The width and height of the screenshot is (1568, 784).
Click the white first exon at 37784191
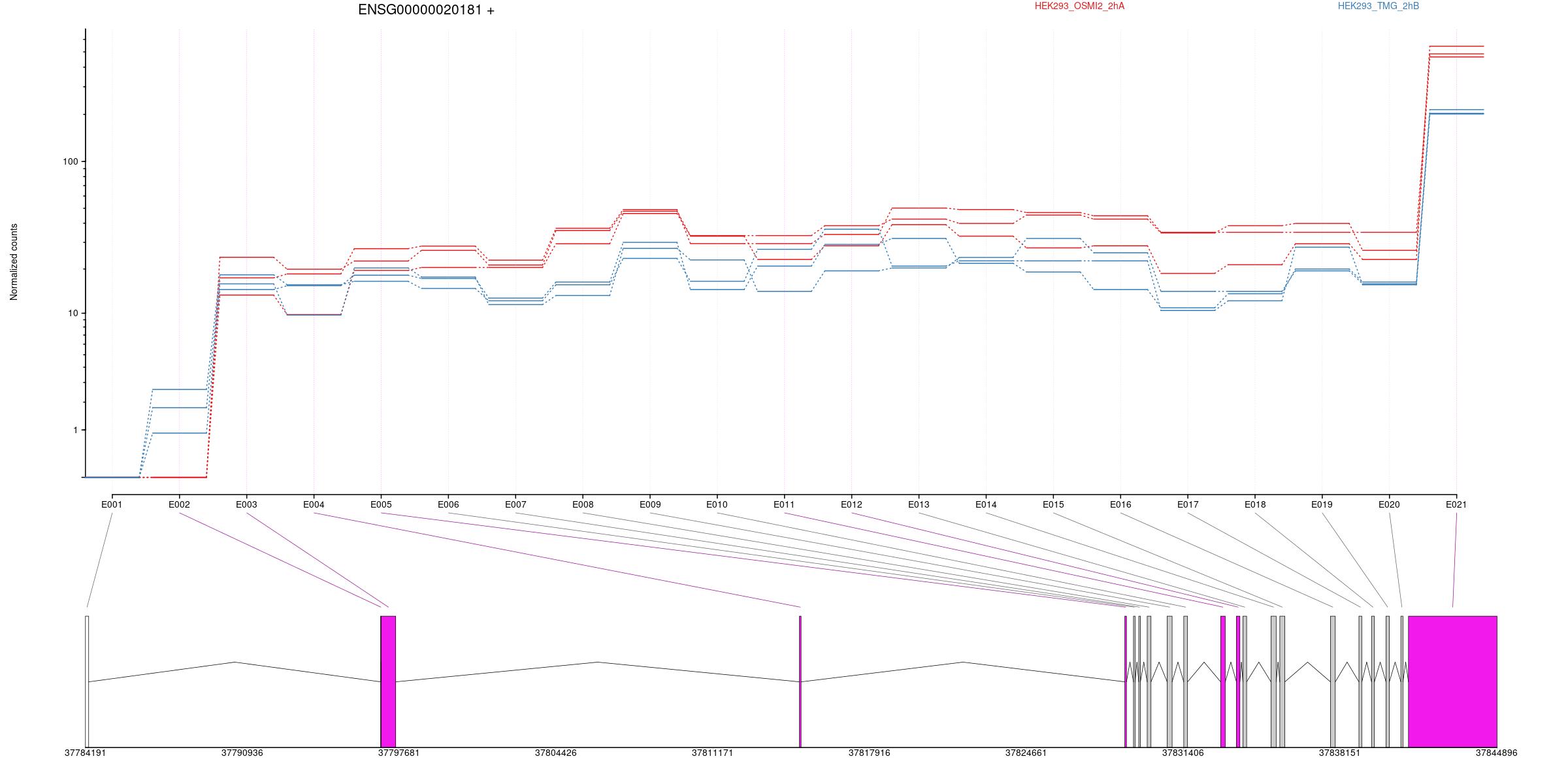87,681
